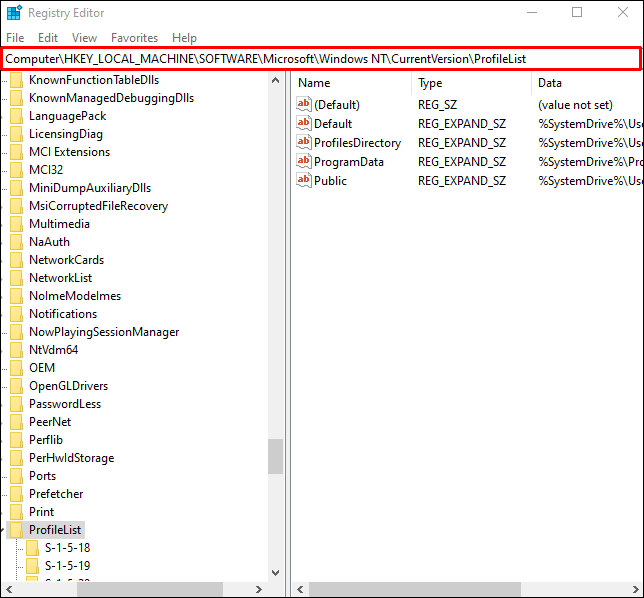Screen dimensions: 644x598
Task: Click the Registry Editor app icon in title bar
Action: [14, 13]
